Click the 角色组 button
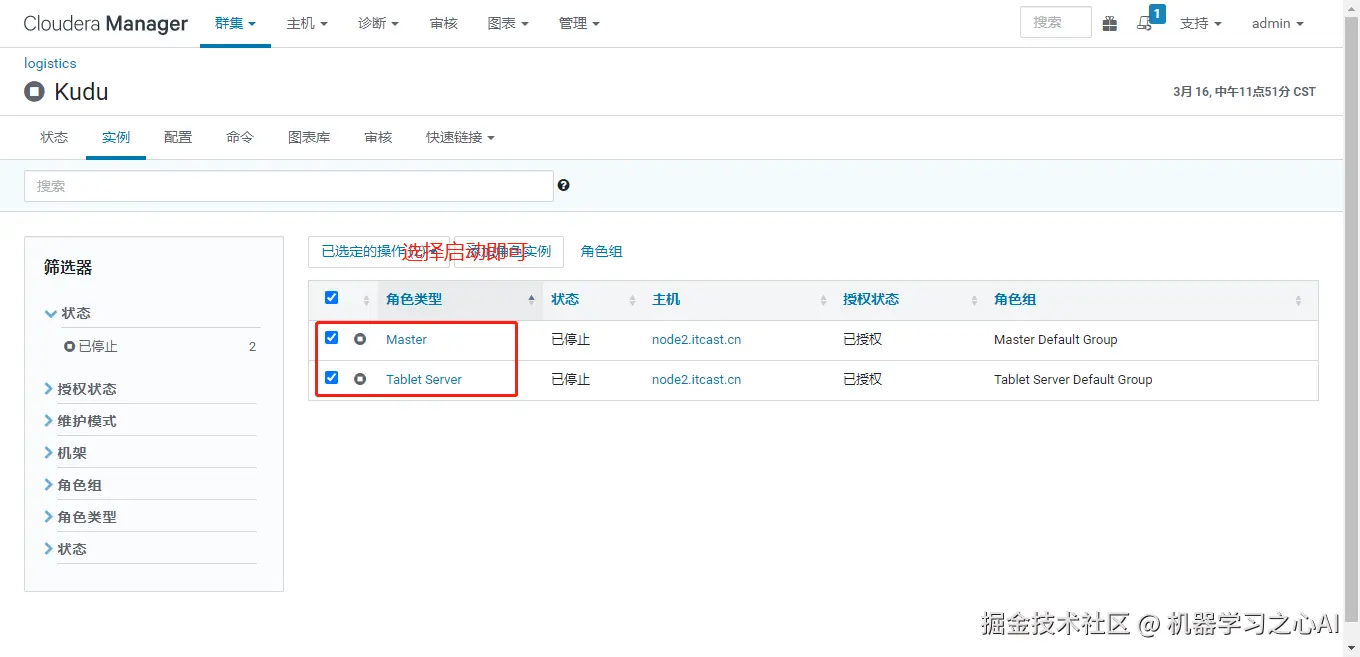The image size is (1360, 657). click(601, 252)
